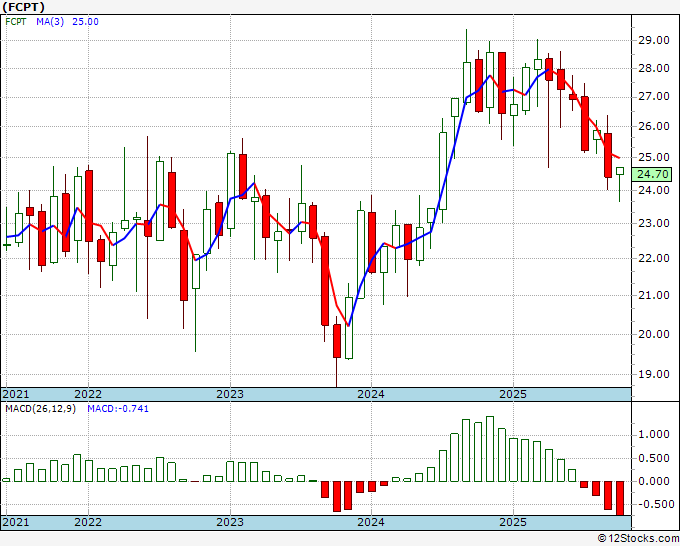The image size is (680, 546).
Task: Open the 12Stocks.com copyright link
Action: (638, 539)
